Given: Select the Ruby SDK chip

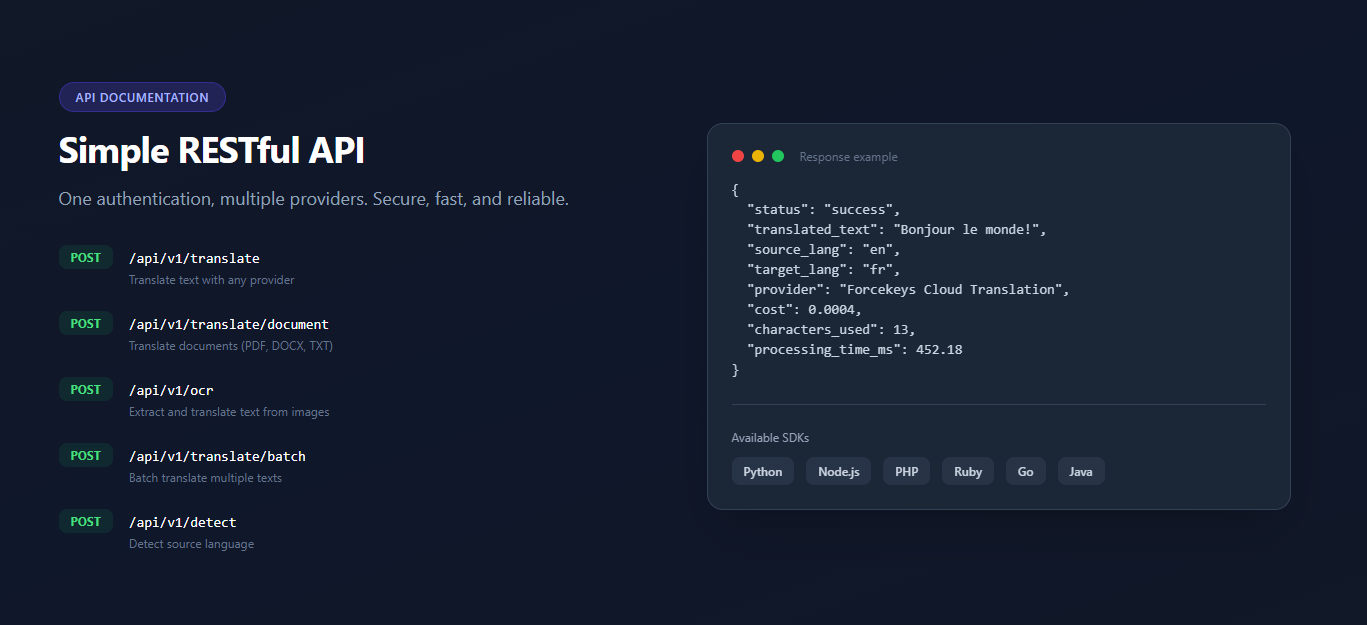Looking at the screenshot, I should 968,471.
